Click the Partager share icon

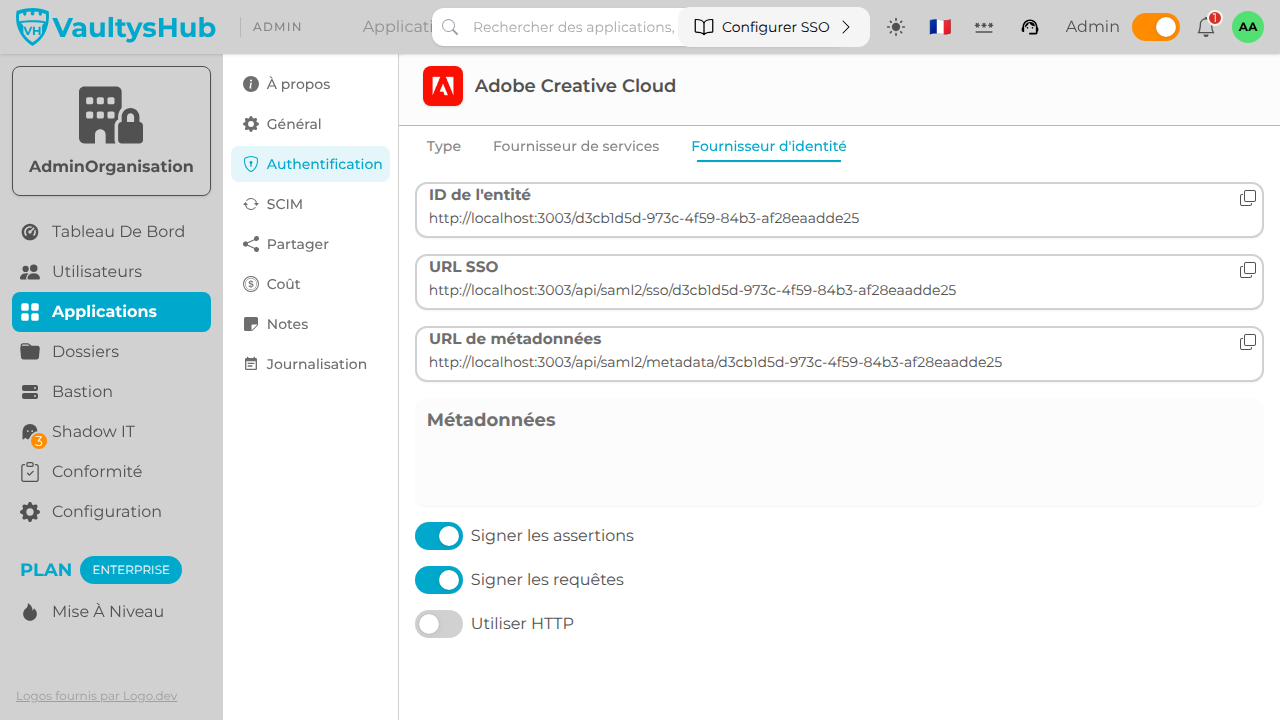[251, 244]
